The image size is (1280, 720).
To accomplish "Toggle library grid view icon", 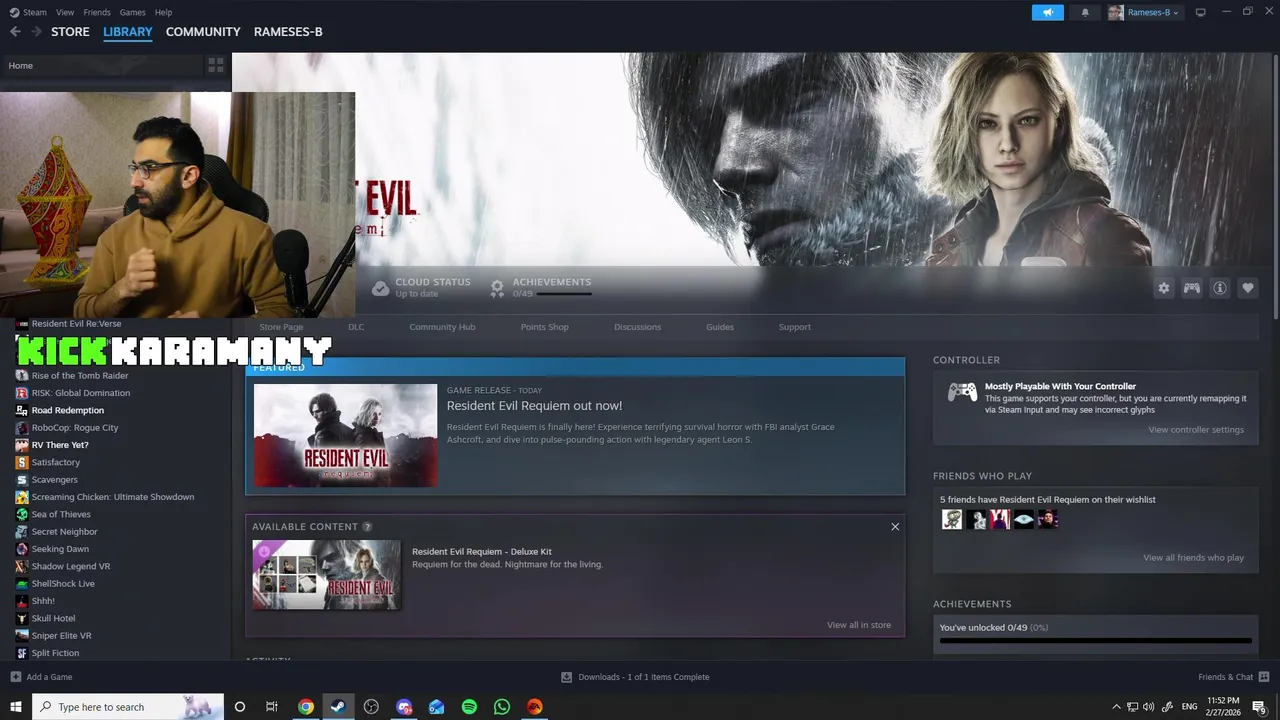I will [x=215, y=65].
